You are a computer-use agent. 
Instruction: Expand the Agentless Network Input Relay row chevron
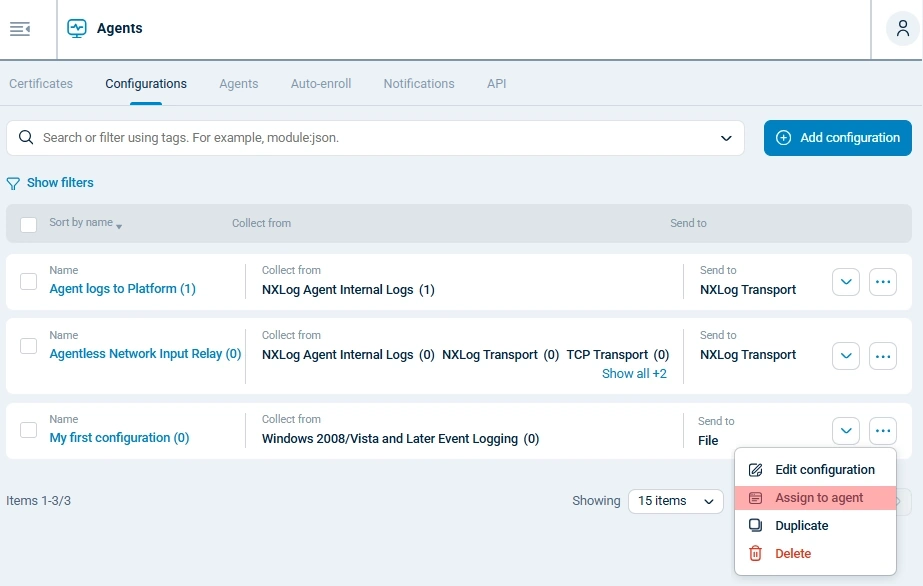click(845, 356)
